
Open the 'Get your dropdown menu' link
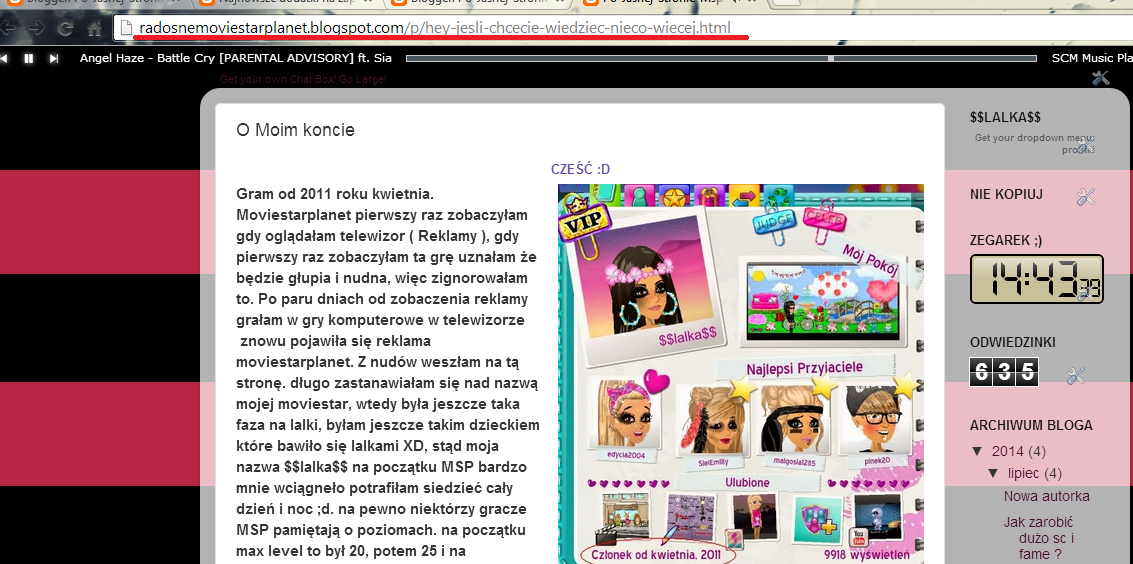point(1035,143)
